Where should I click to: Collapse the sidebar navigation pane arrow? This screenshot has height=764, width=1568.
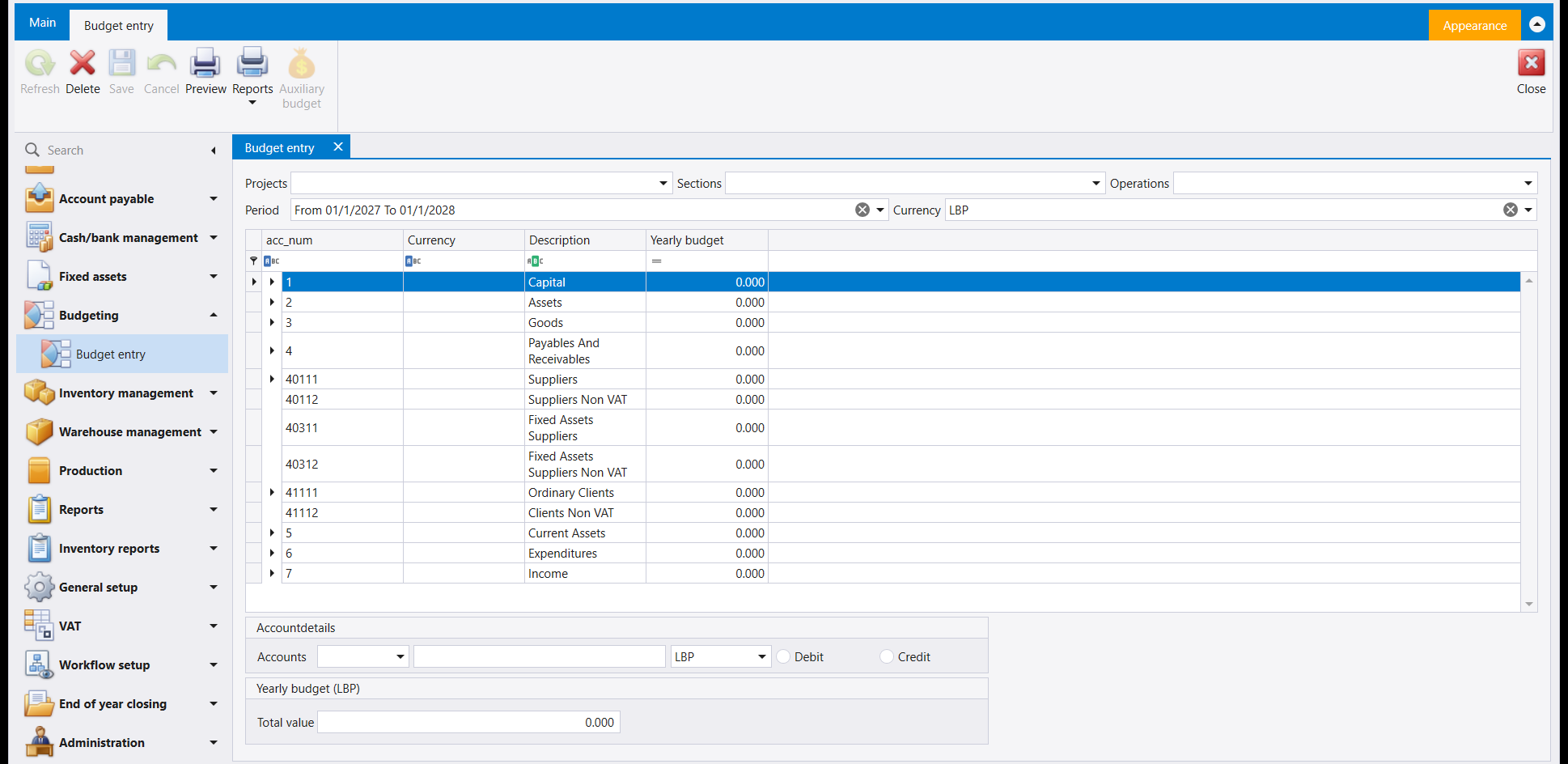coord(213,151)
